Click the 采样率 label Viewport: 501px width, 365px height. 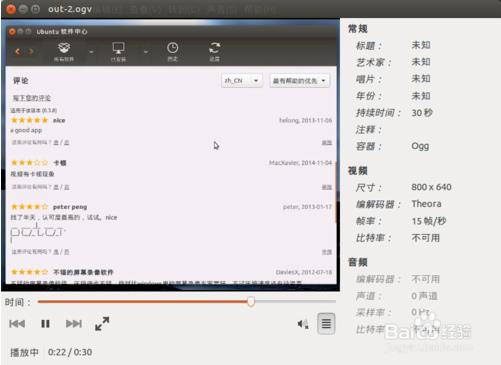coord(374,312)
